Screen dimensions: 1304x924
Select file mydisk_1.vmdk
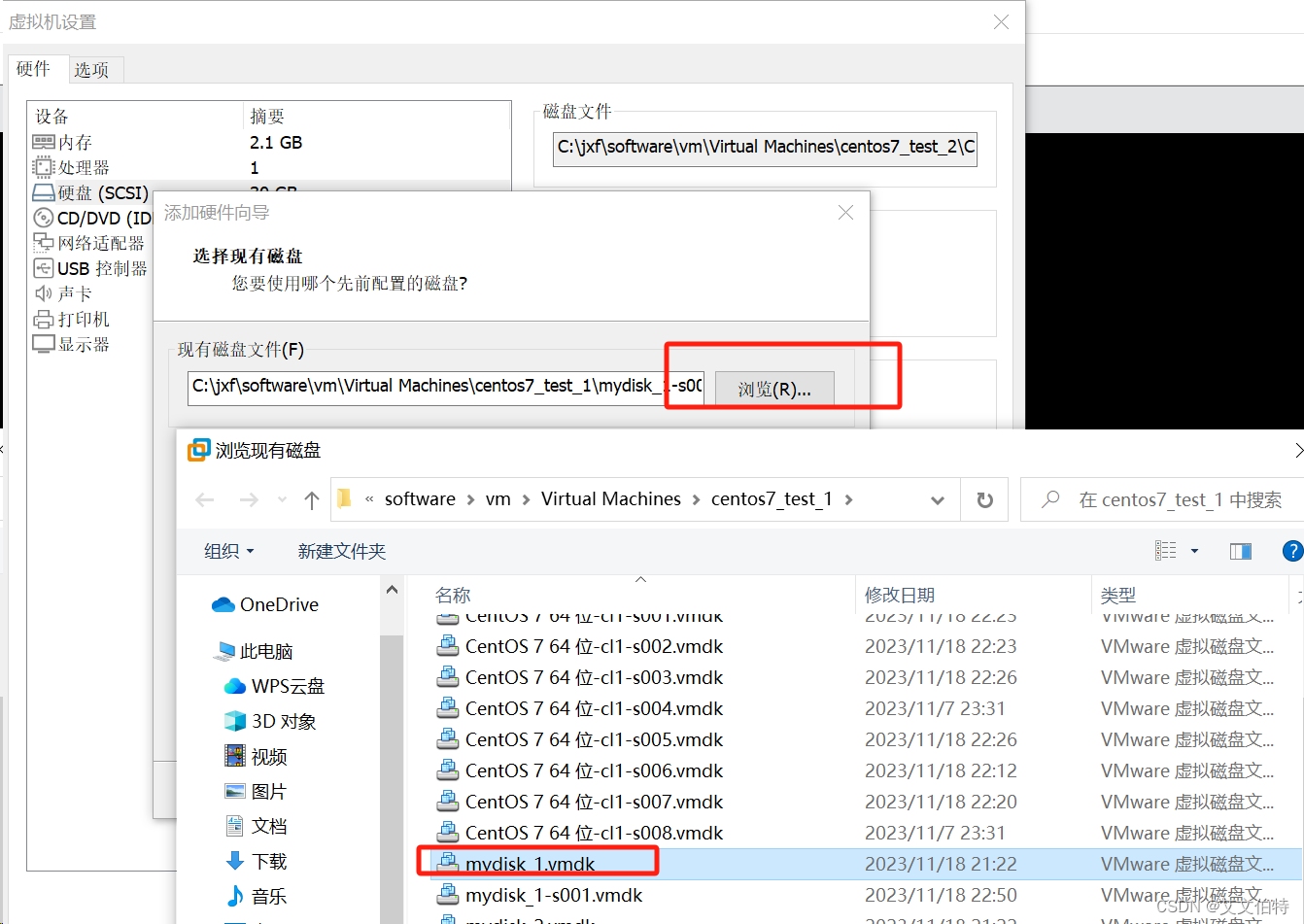point(530,864)
